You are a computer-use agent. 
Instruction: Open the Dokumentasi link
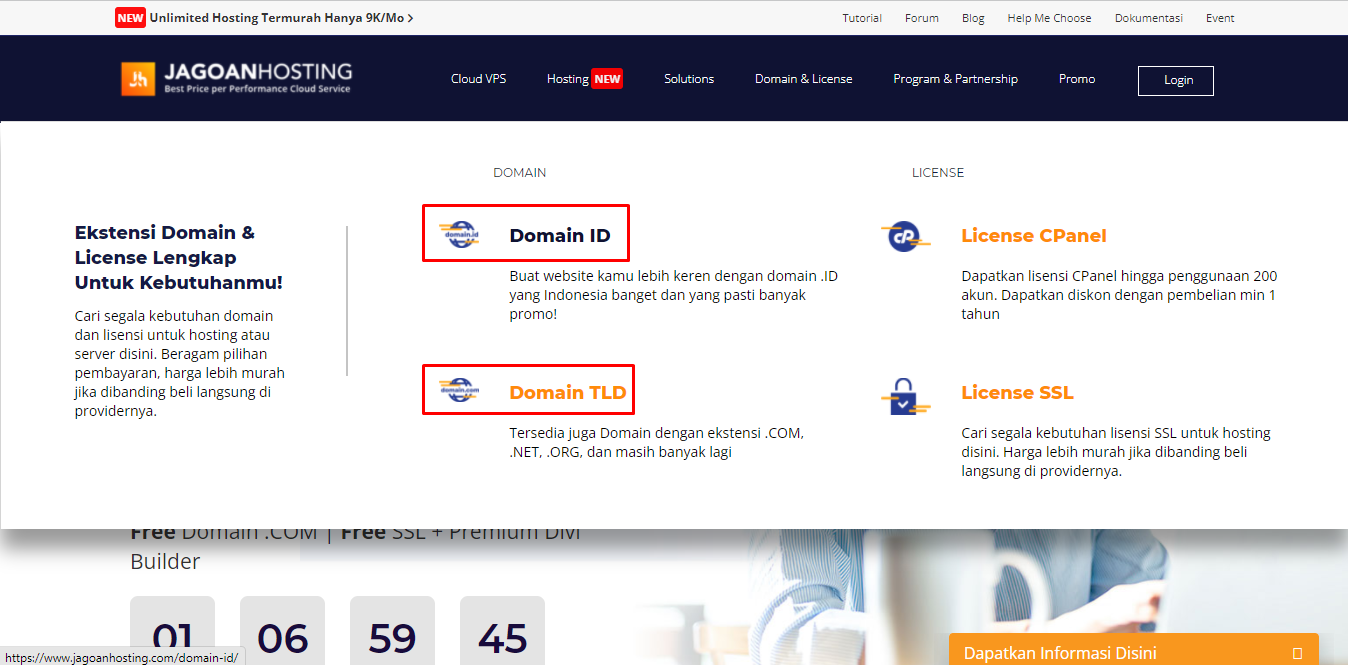(x=1149, y=18)
